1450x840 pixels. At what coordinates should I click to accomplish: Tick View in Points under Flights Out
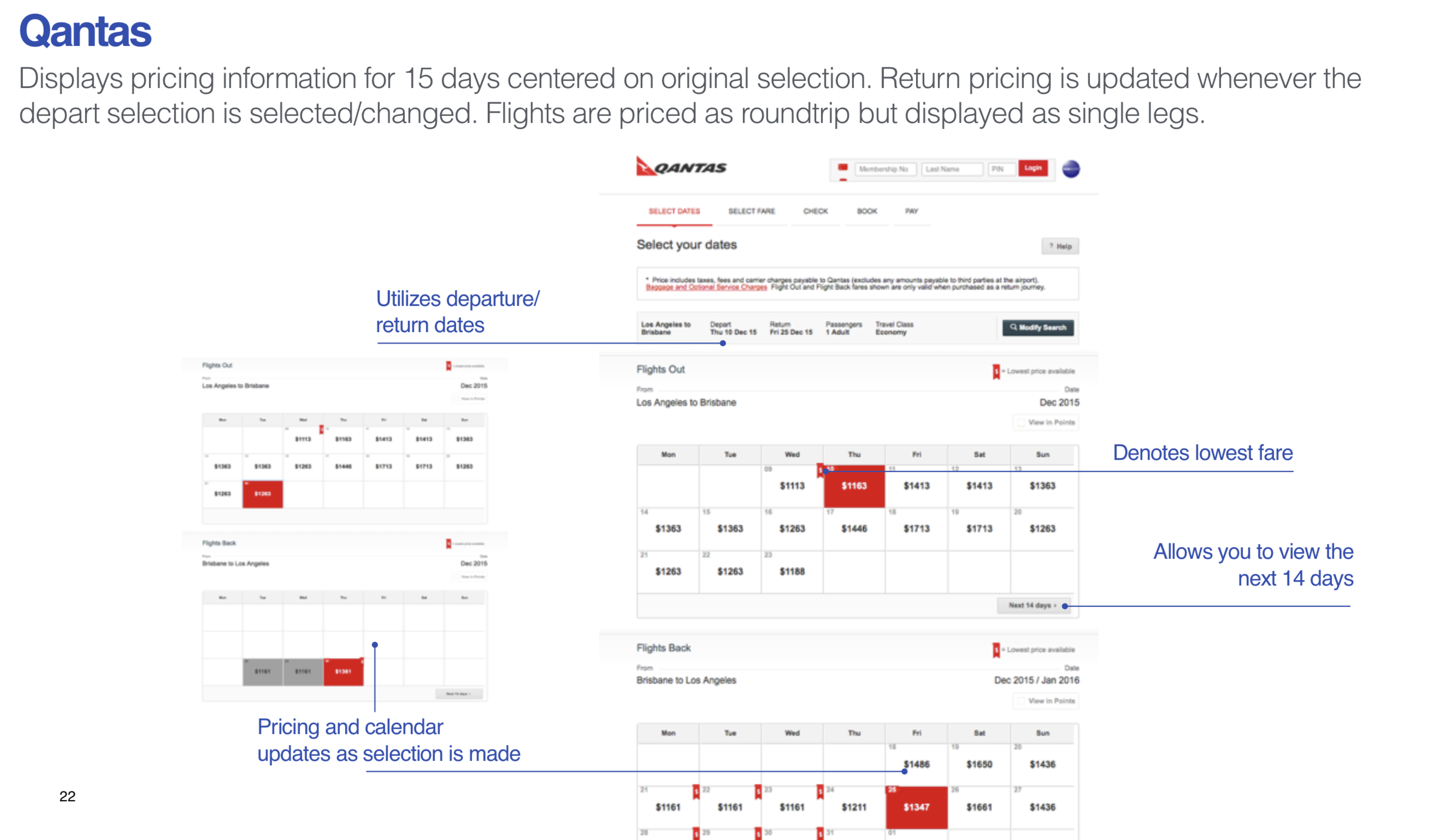(1021, 422)
